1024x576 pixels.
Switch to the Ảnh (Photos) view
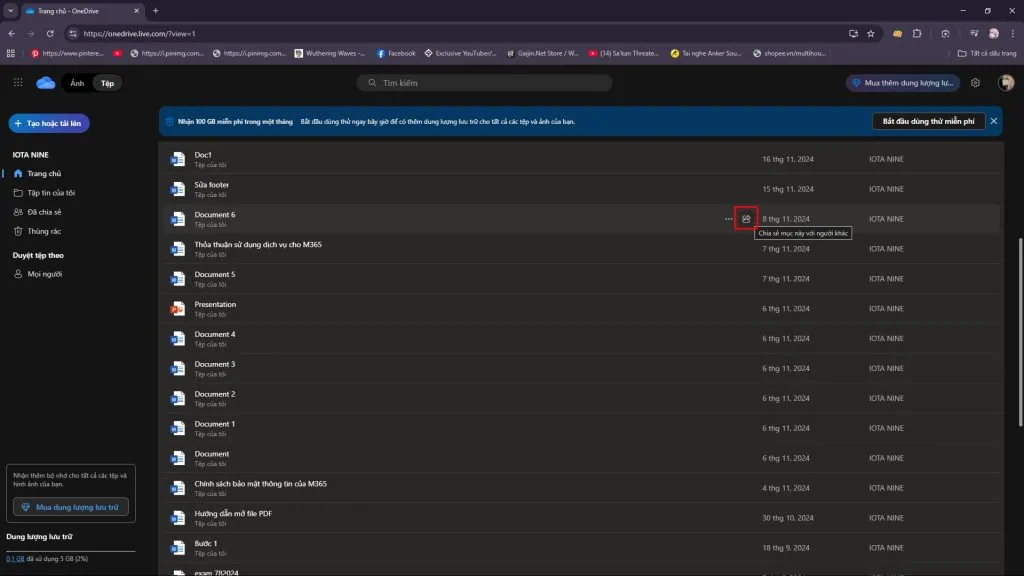pos(77,83)
